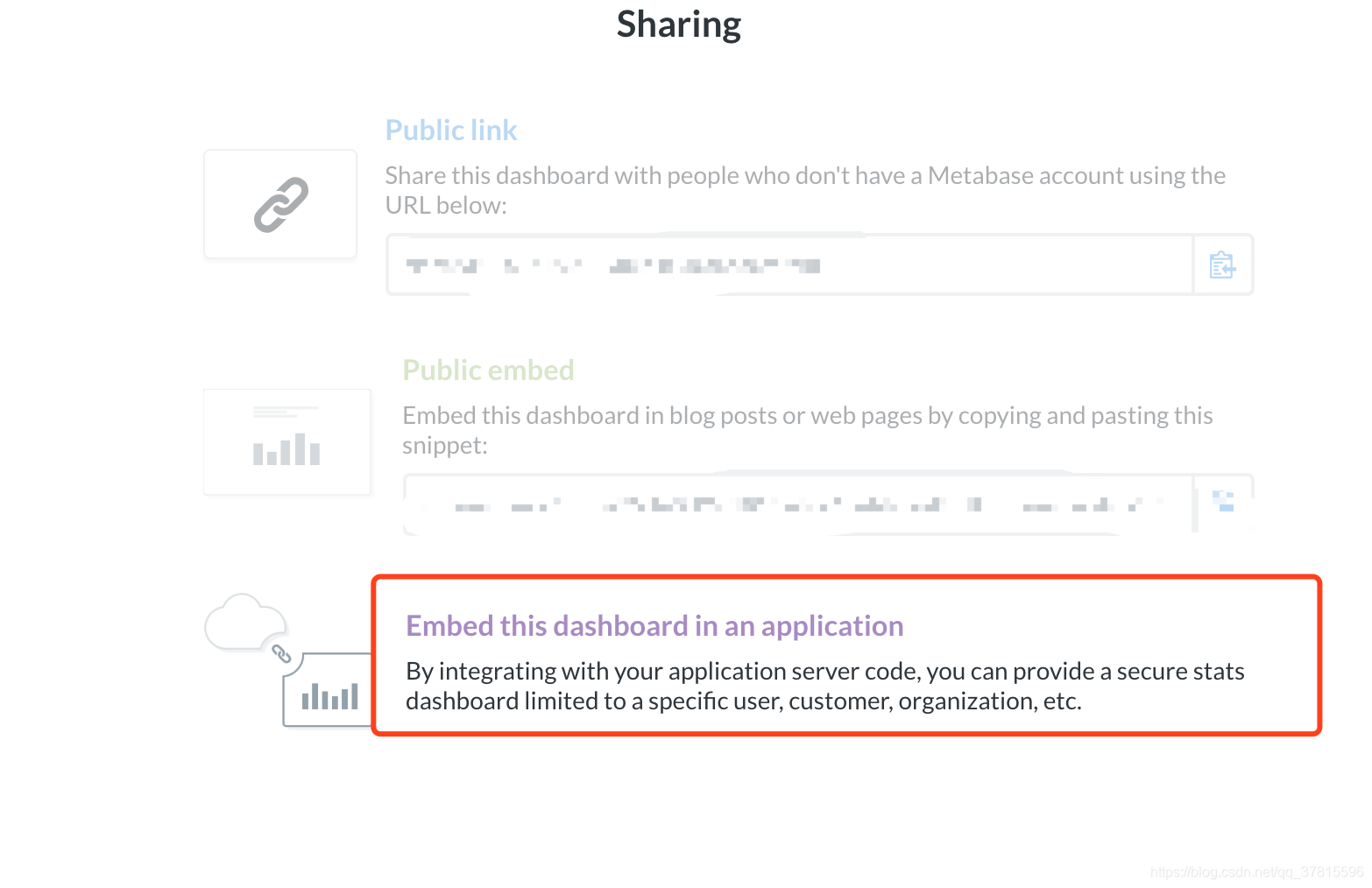Click the embed snippet input field

[789, 504]
